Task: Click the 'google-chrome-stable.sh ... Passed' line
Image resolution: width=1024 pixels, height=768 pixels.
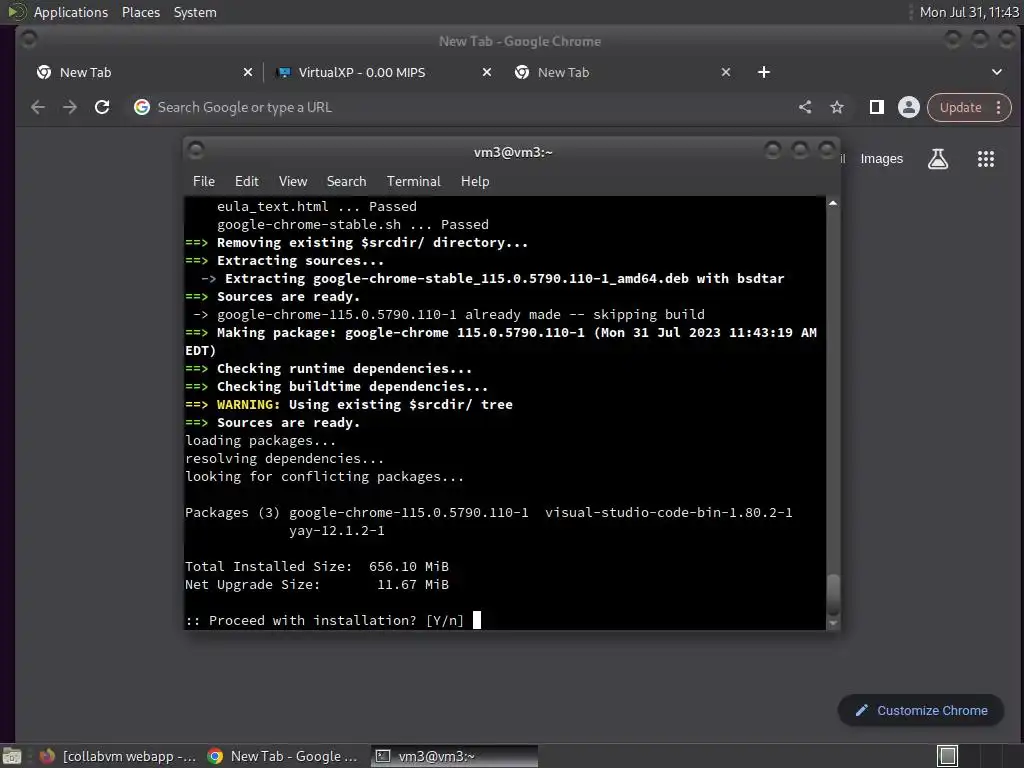Action: tap(353, 225)
